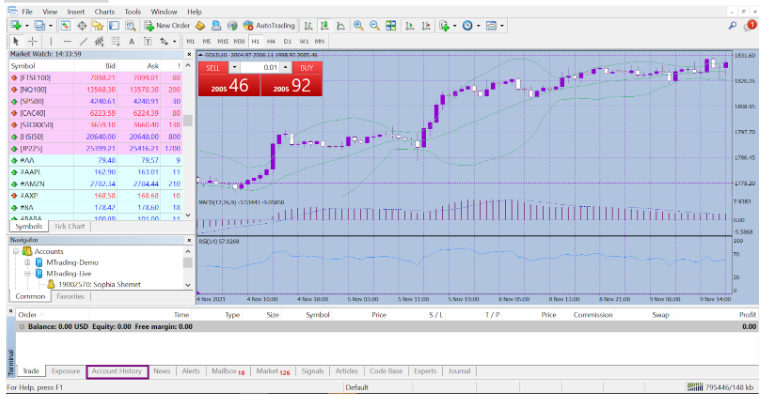The width and height of the screenshot is (769, 403).
Task: Click the red BUY button
Action: 307,68
